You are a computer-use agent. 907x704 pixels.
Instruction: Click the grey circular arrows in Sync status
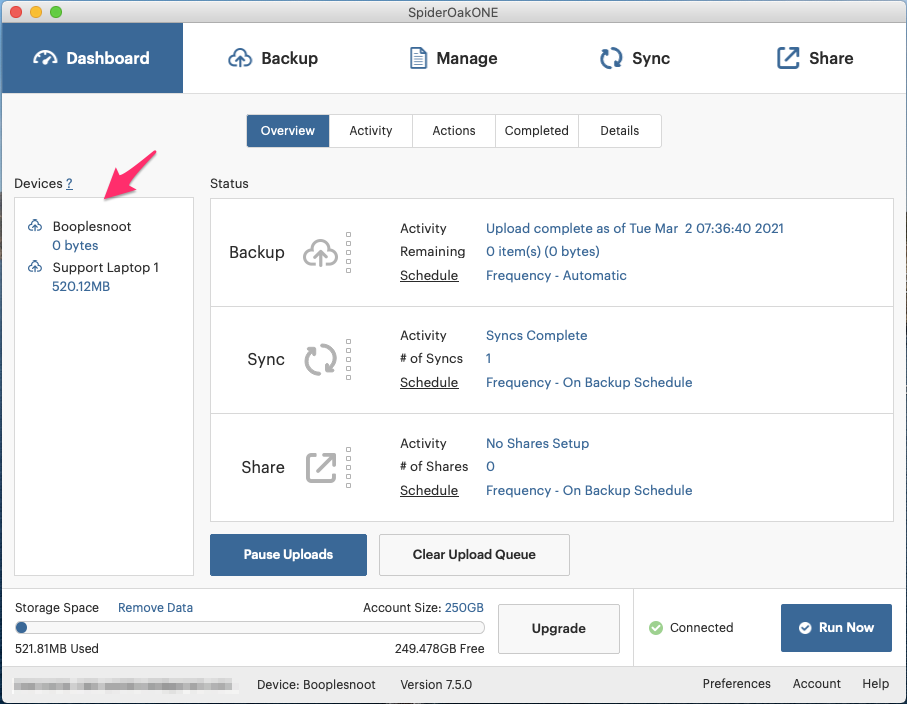320,360
